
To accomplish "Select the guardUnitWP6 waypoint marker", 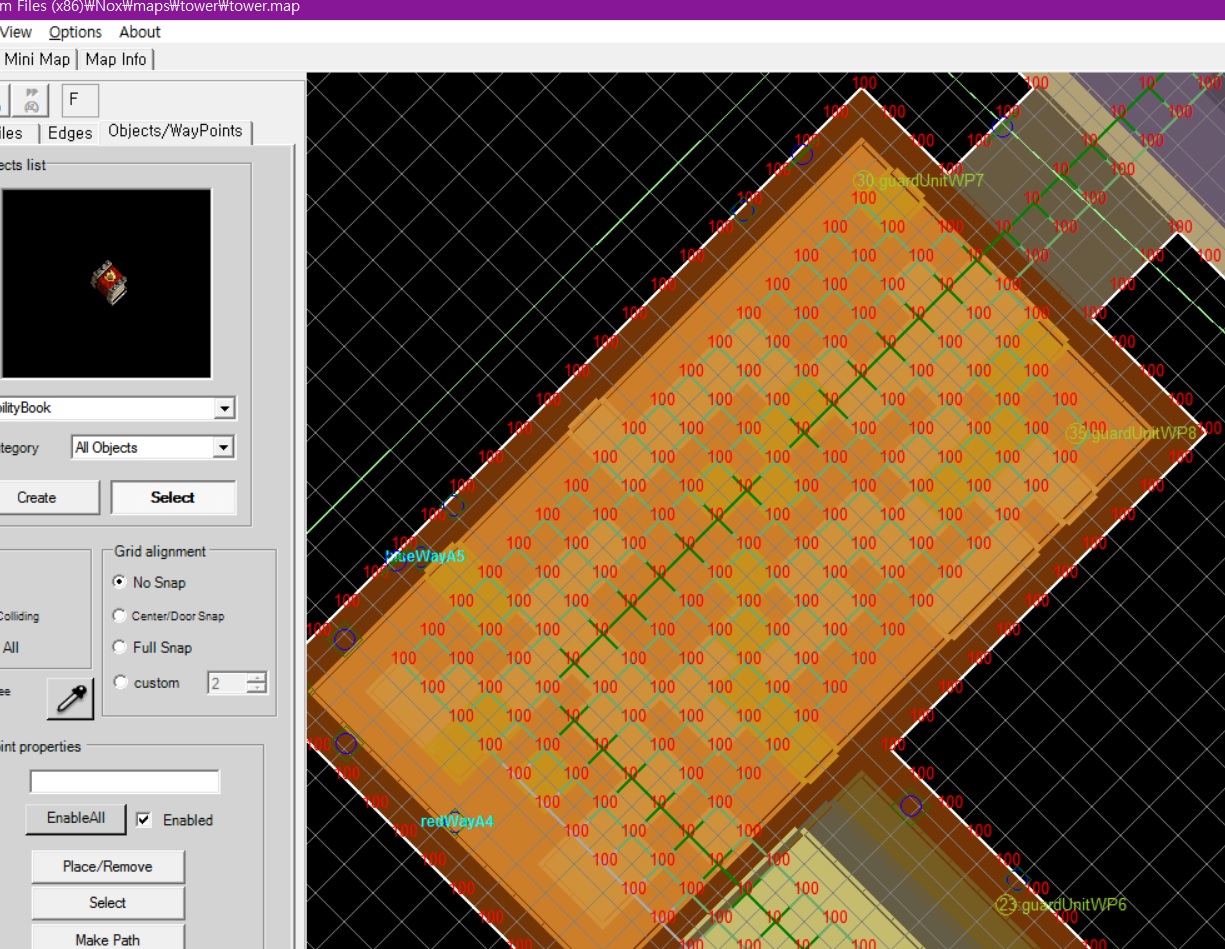I will (1005, 905).
